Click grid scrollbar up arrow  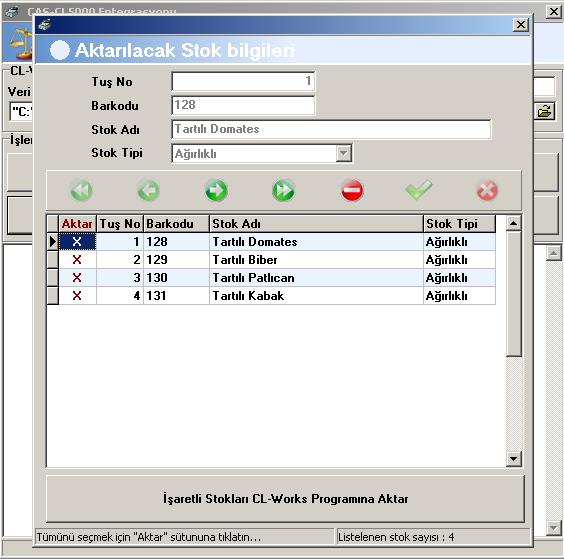(x=513, y=223)
